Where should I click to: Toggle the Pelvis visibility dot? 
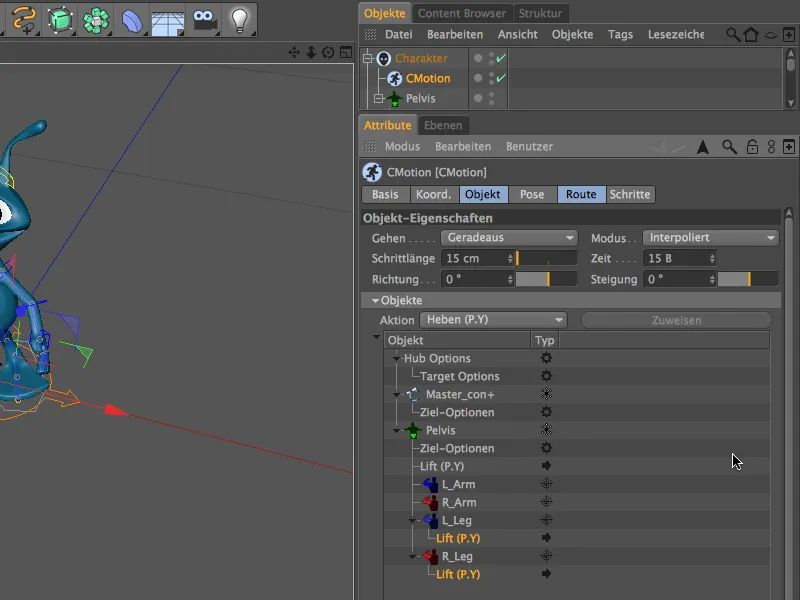click(x=478, y=98)
